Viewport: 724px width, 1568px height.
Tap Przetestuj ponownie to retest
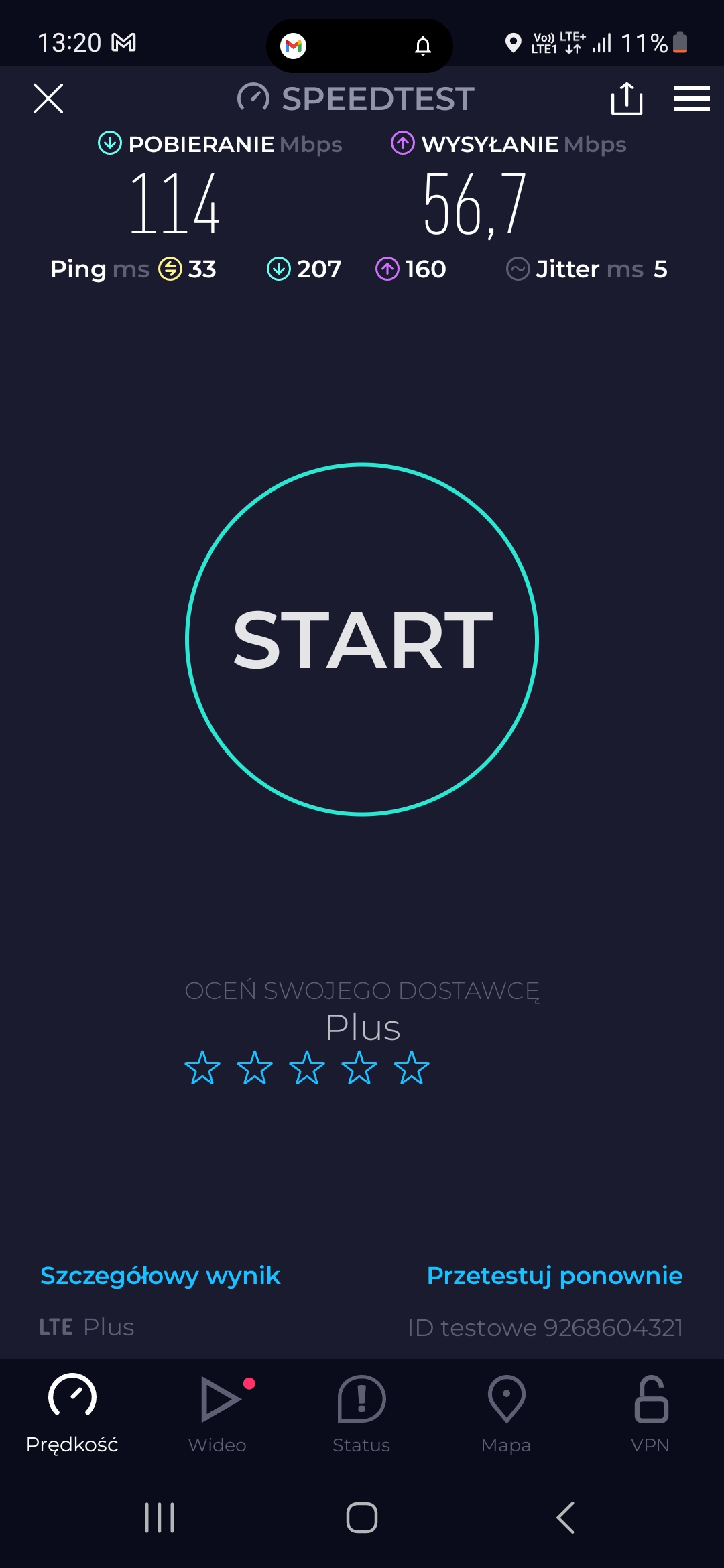[554, 1276]
